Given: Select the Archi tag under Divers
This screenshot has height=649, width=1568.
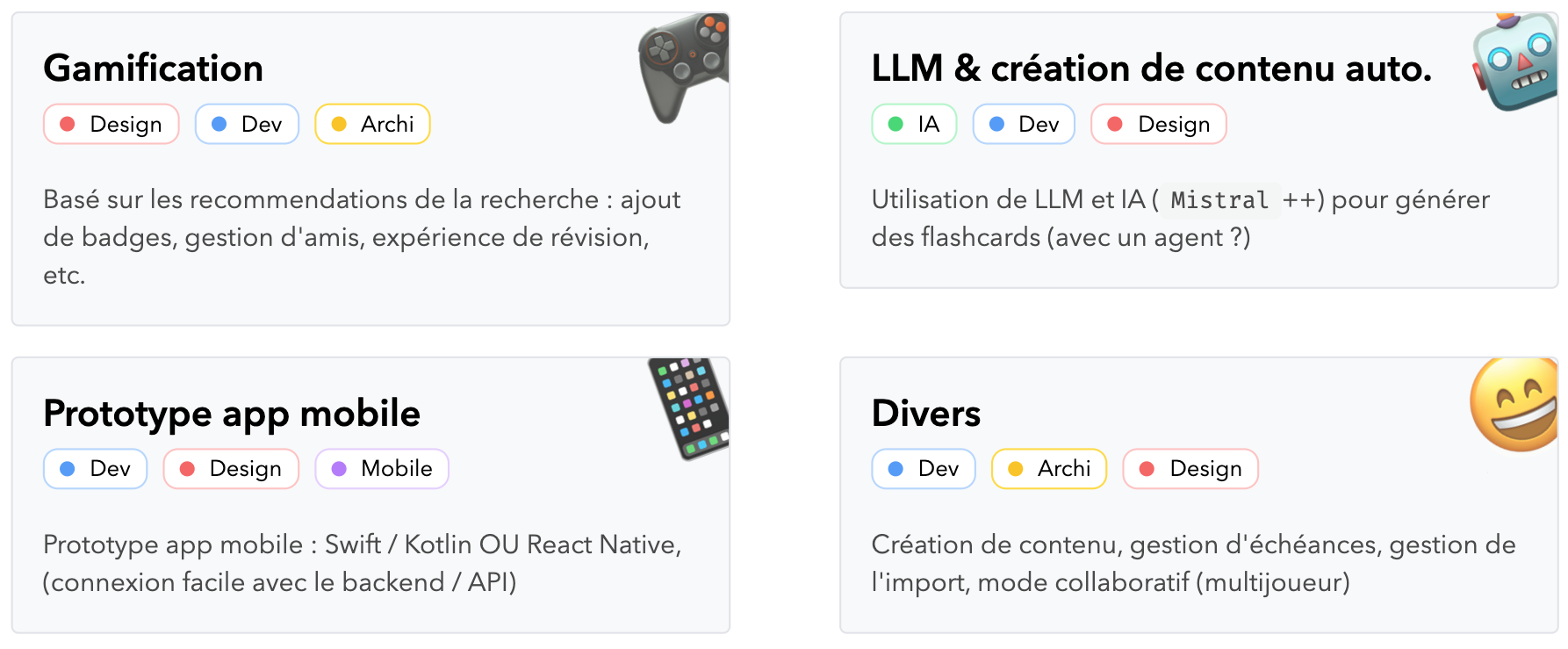Looking at the screenshot, I should click(1049, 469).
